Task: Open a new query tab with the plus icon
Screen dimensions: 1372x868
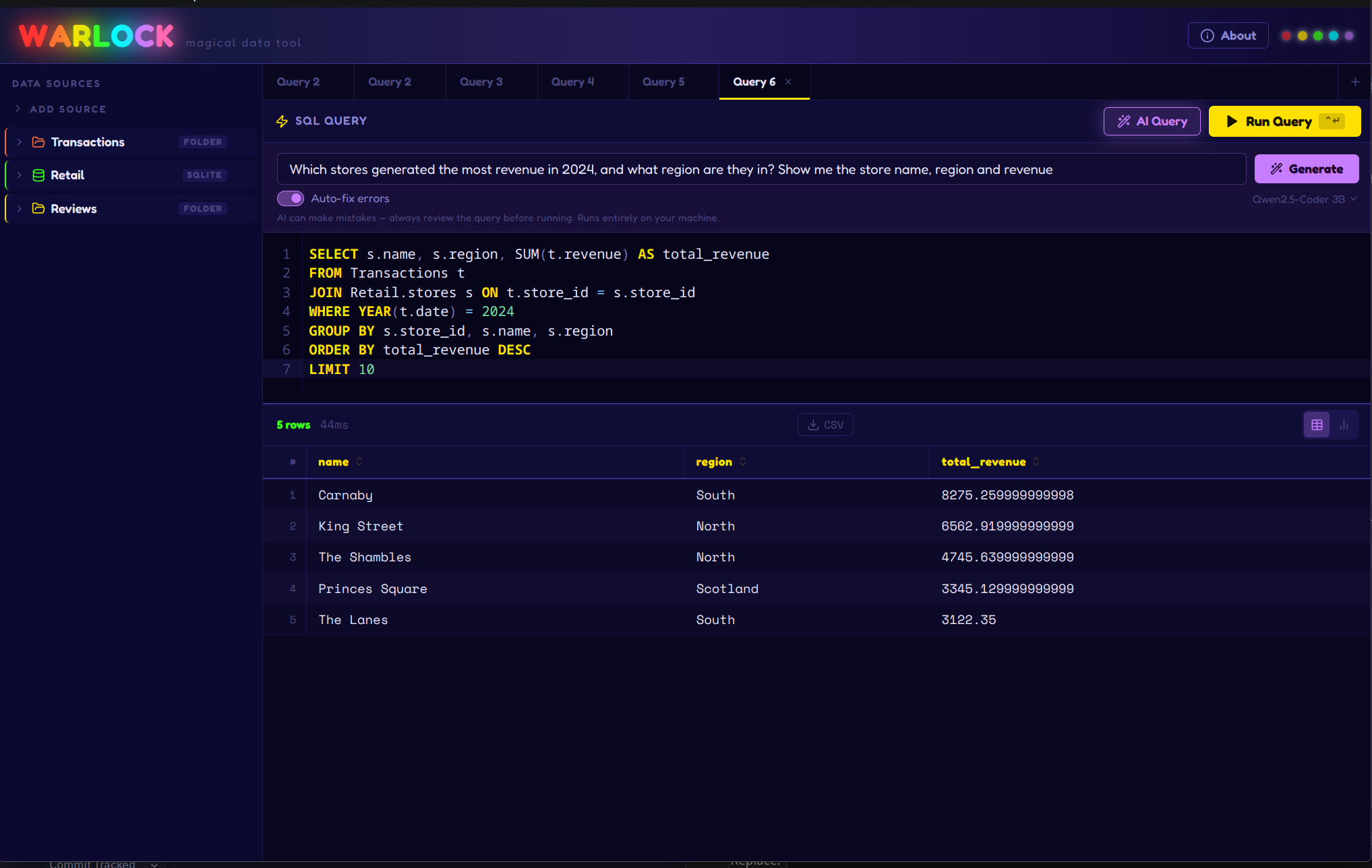Action: [x=1354, y=82]
